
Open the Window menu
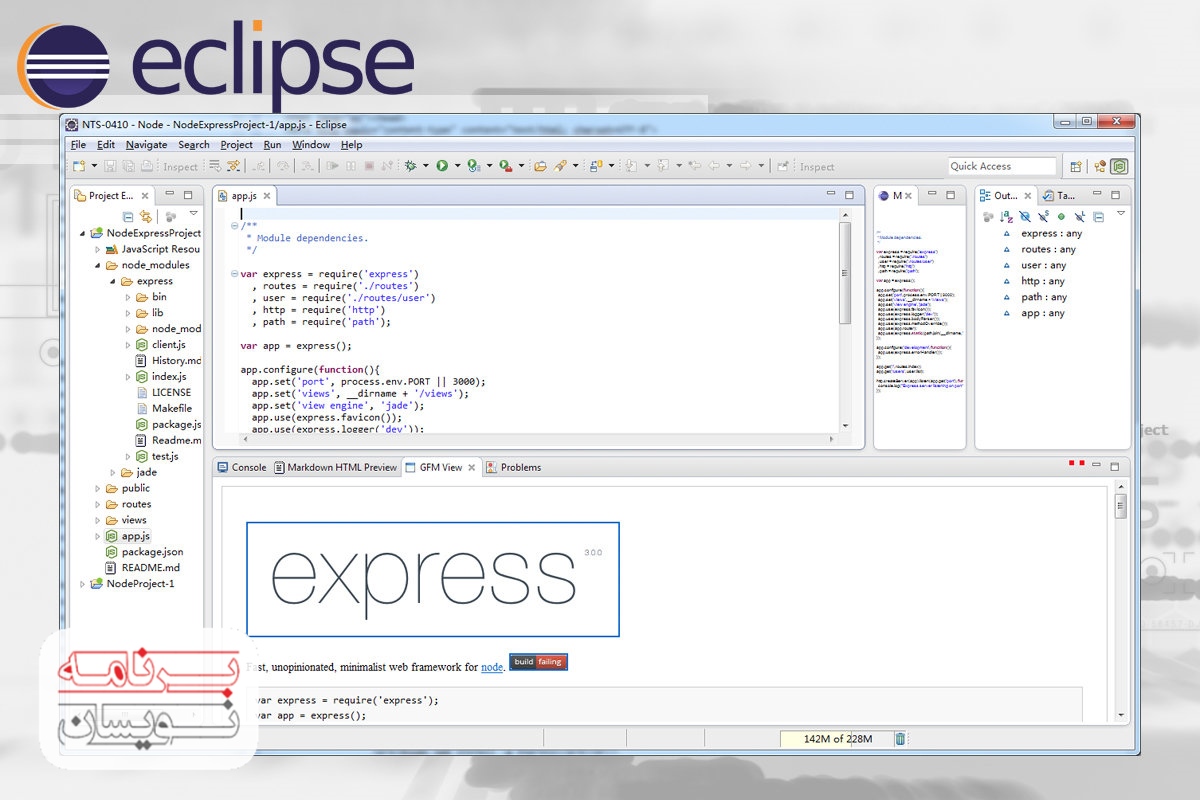pyautogui.click(x=311, y=145)
